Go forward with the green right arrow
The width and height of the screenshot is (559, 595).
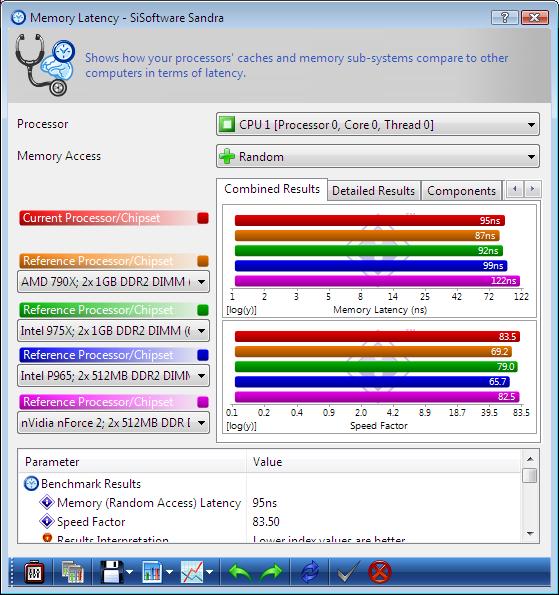click(271, 572)
